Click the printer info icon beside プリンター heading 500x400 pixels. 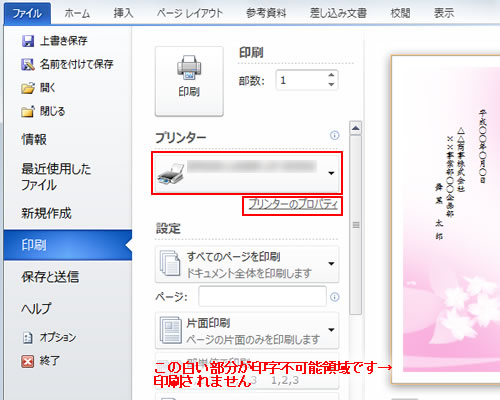tap(335, 135)
